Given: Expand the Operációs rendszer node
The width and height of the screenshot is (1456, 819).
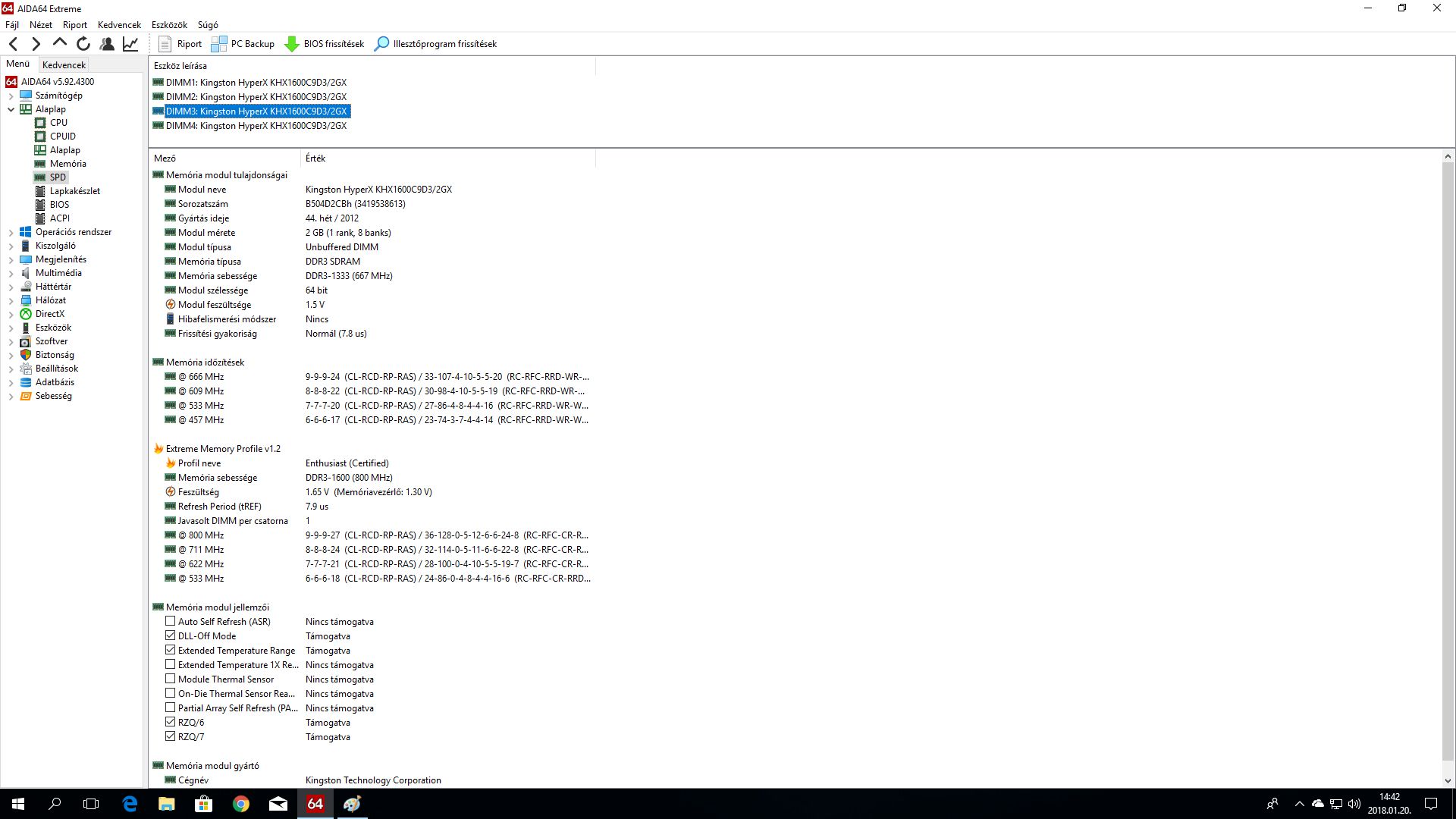Looking at the screenshot, I should click(x=11, y=233).
